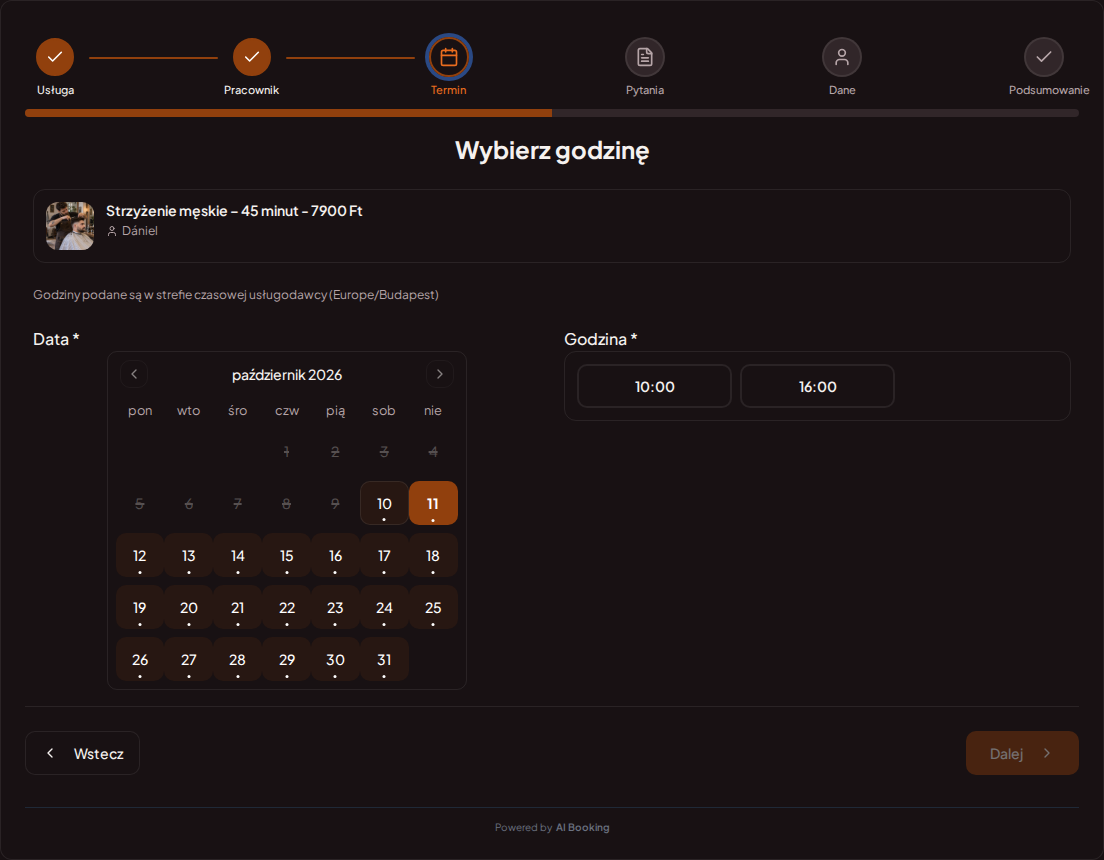Select October 31 in the calendar
This screenshot has width=1104, height=860.
(x=384, y=659)
